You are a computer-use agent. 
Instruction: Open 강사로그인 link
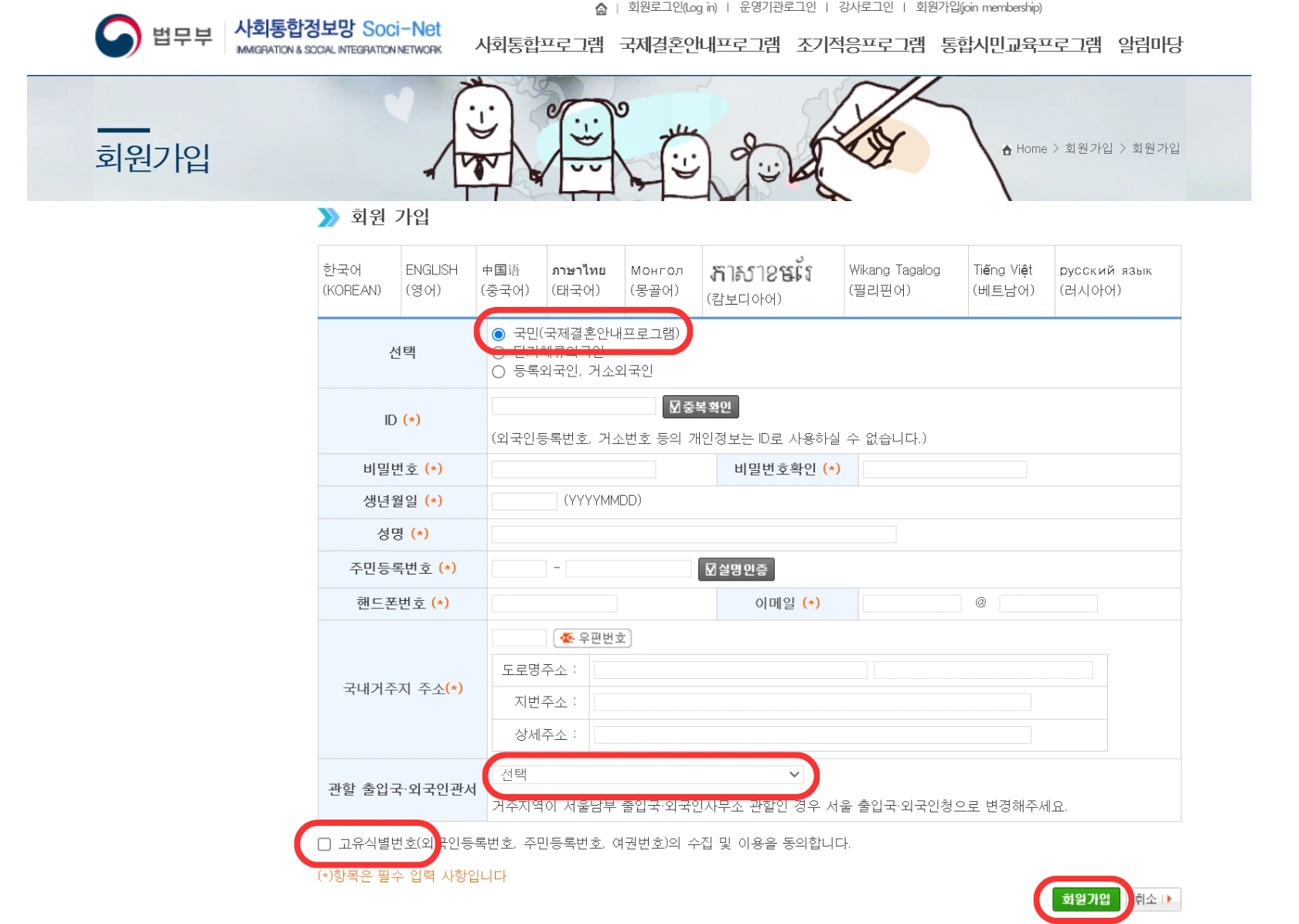pos(865,8)
